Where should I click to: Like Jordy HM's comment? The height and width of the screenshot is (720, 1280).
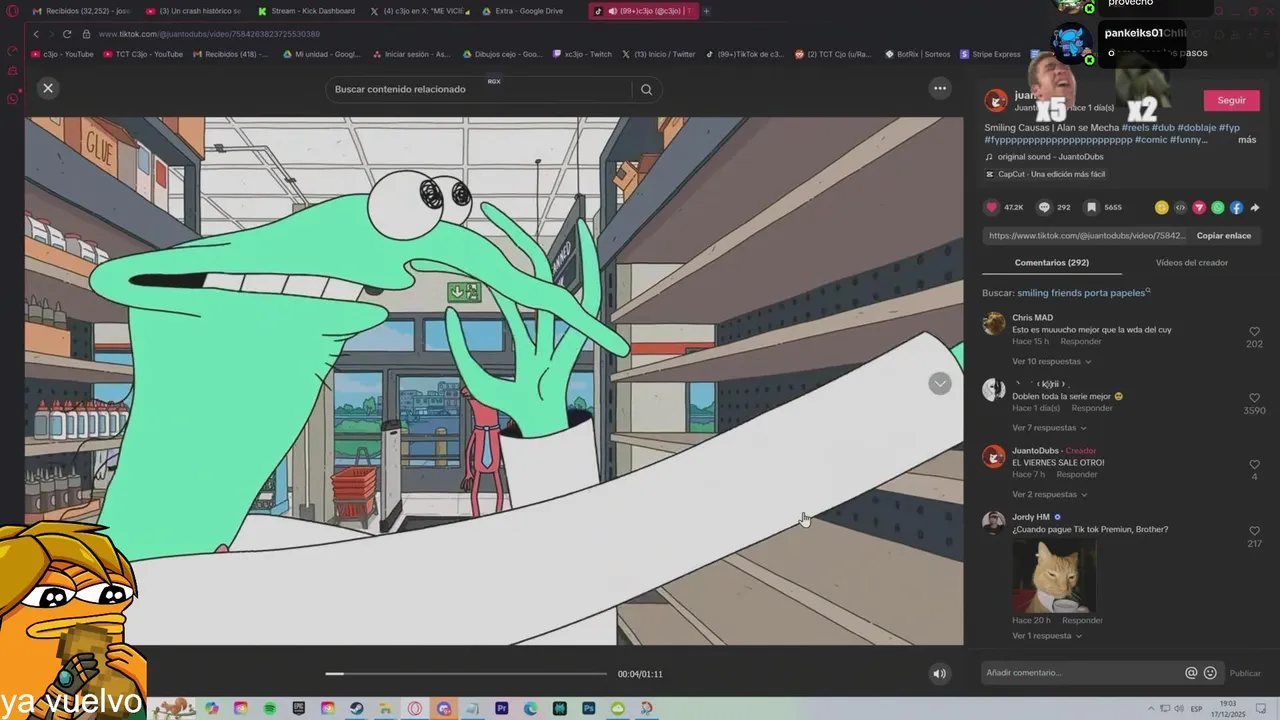tap(1254, 531)
